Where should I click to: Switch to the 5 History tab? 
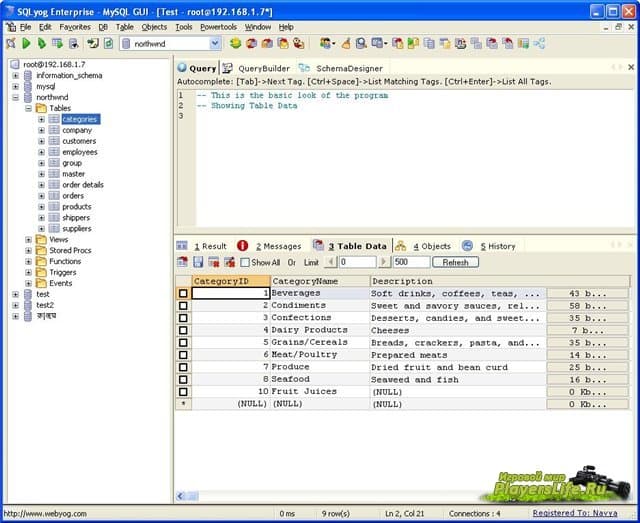498,246
